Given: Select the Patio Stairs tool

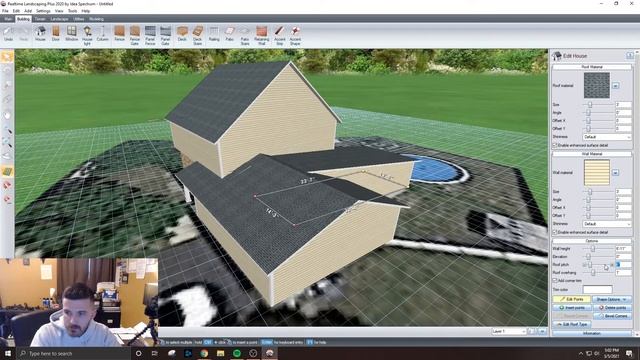Looking at the screenshot, I should click(245, 36).
